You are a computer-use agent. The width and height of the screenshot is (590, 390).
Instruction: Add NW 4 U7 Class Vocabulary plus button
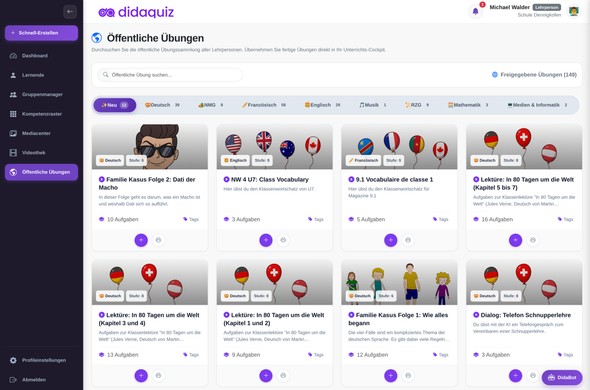coord(266,240)
